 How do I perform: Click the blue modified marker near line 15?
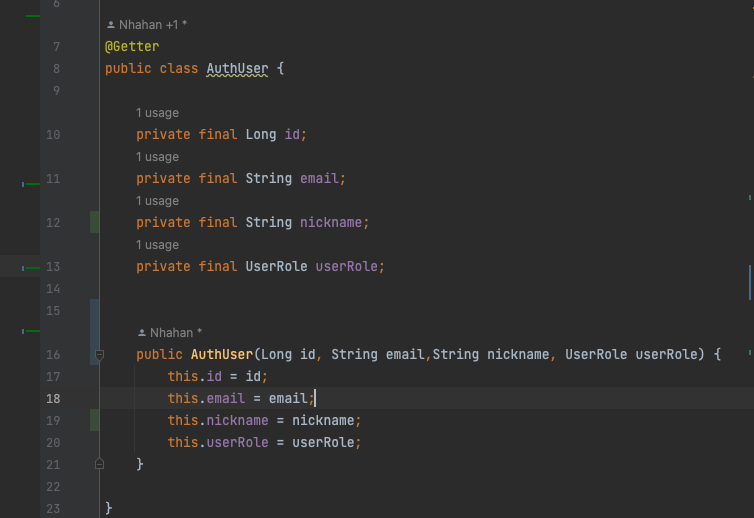click(x=95, y=332)
